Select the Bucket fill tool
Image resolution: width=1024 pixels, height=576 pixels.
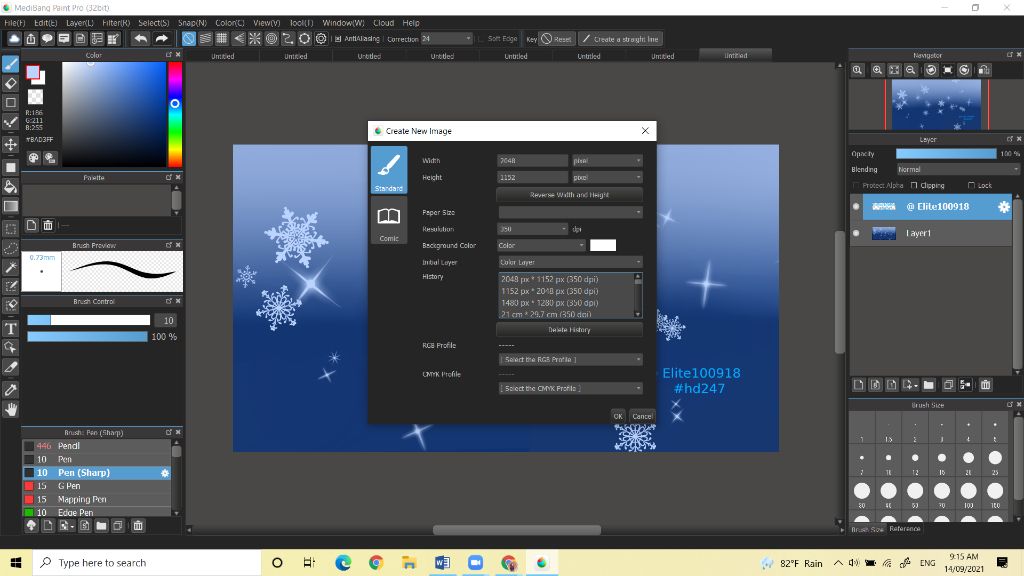[x=10, y=187]
